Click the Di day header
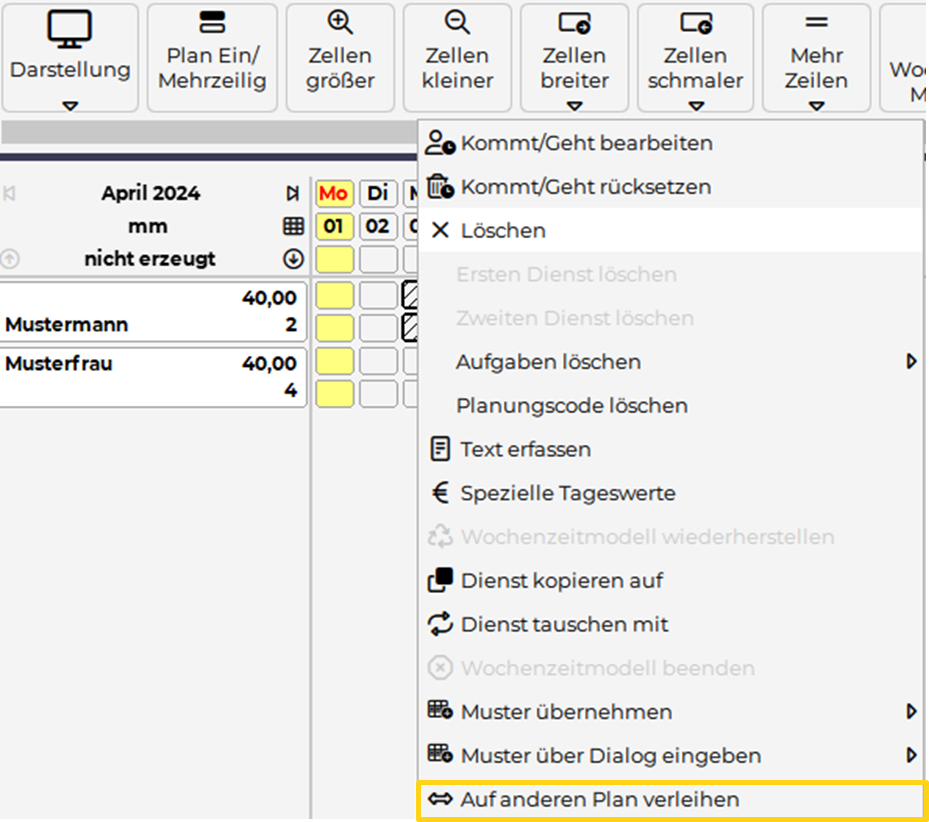The height and width of the screenshot is (822, 929). click(377, 193)
